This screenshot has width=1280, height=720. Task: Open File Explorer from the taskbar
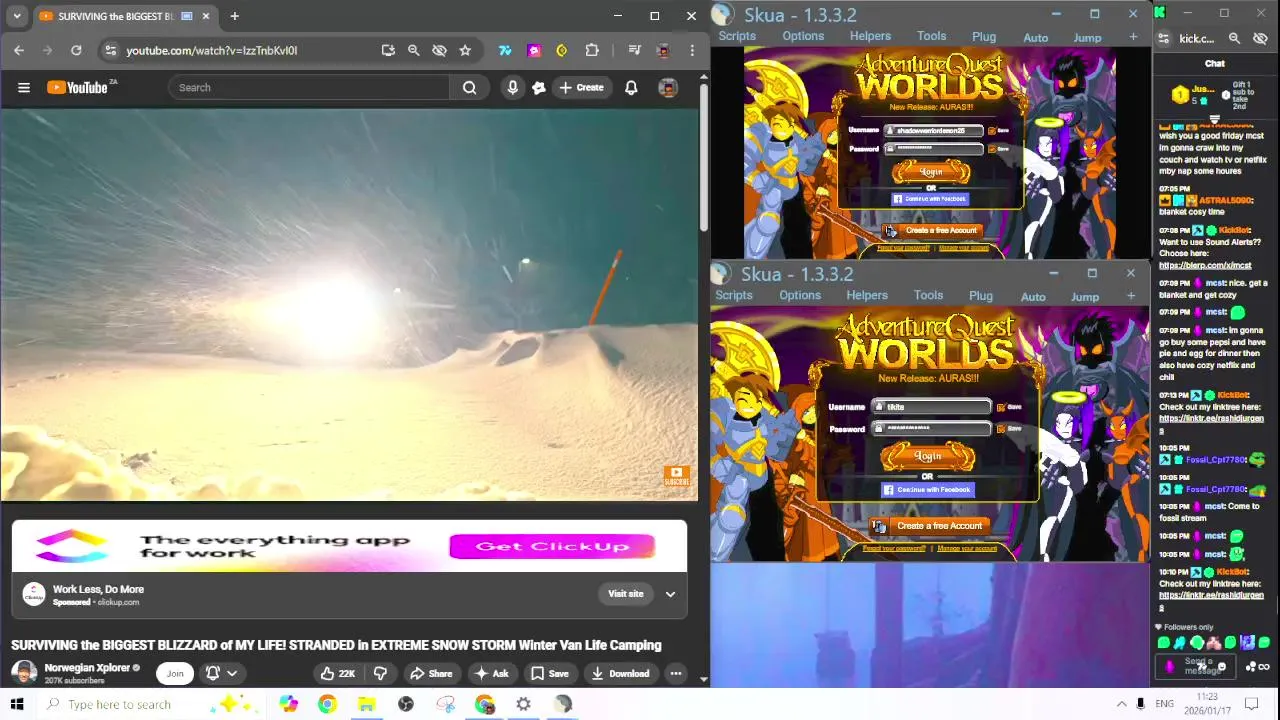click(x=366, y=704)
